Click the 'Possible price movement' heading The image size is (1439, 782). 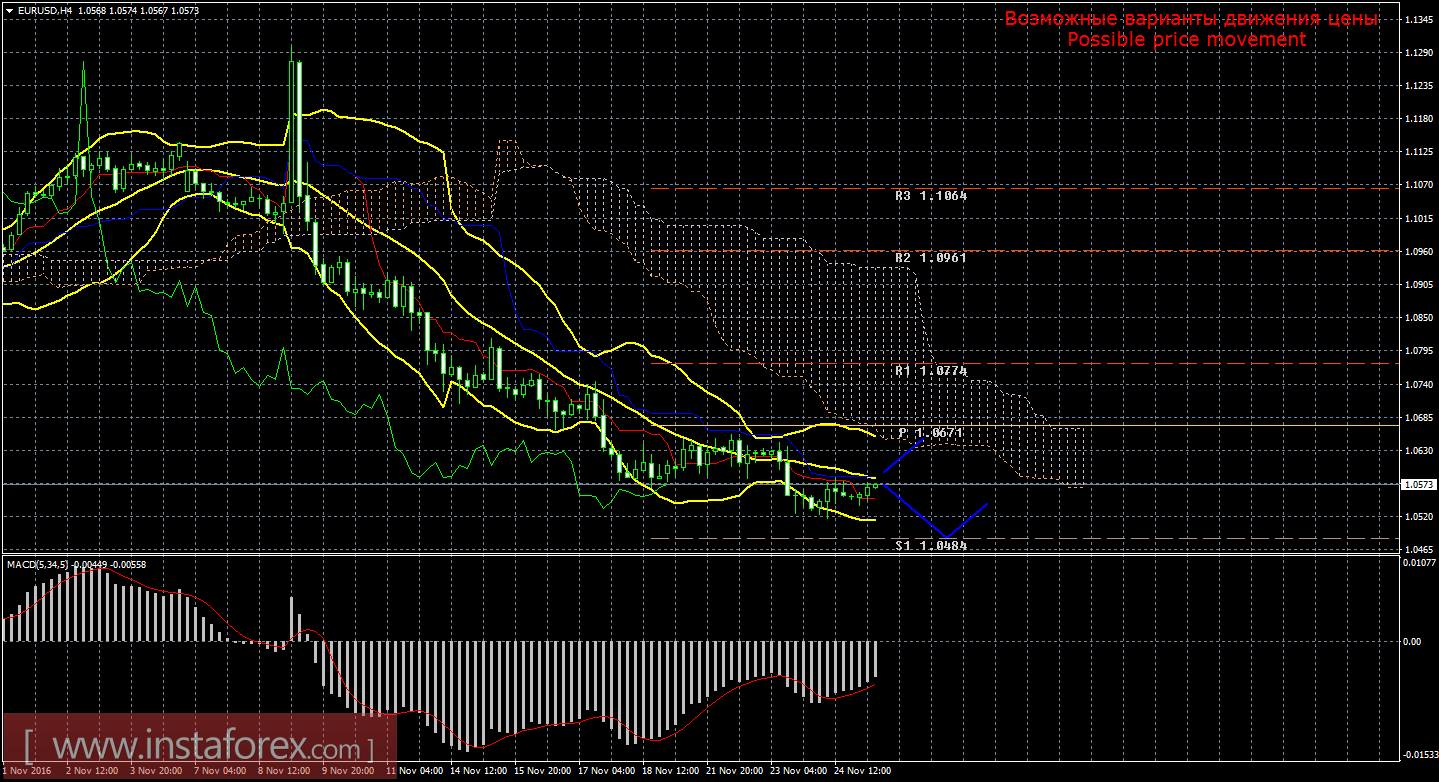(1186, 39)
